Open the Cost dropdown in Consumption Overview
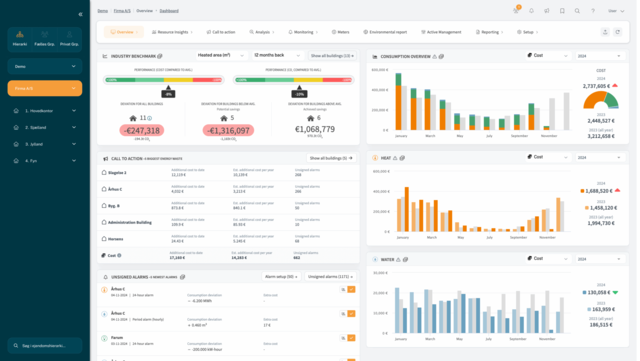The height and width of the screenshot is (361, 640). (x=548, y=56)
